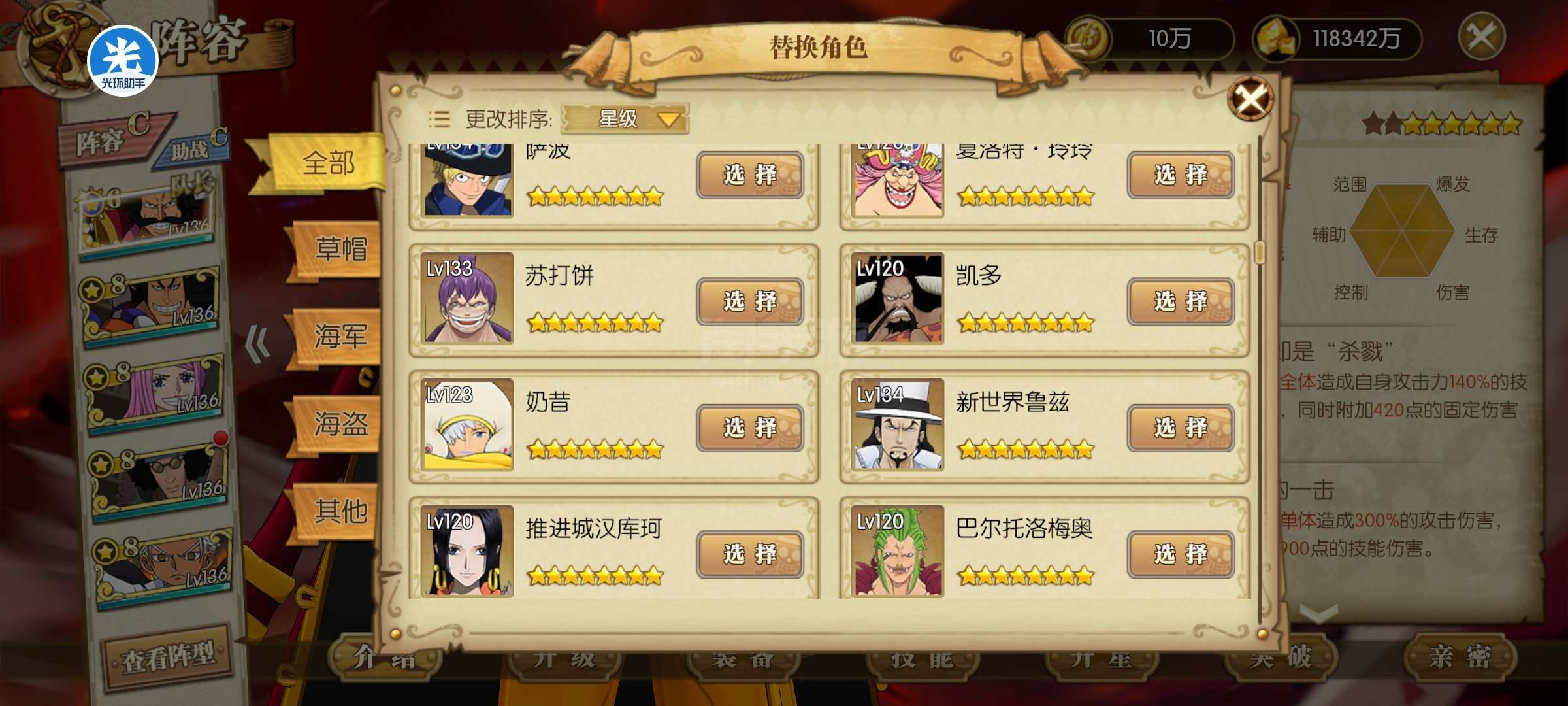Expand the down chevron under skill description
1568x706 pixels.
coord(1318,613)
